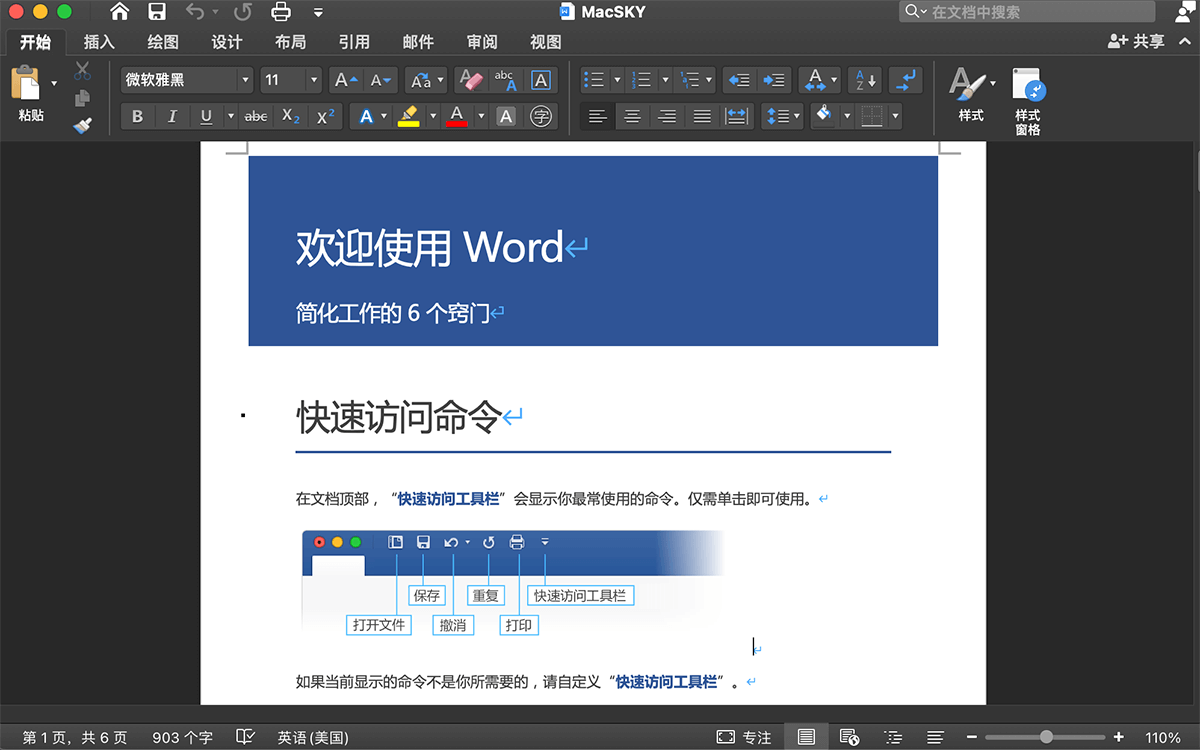Activate the Format Painter brush

[82, 125]
